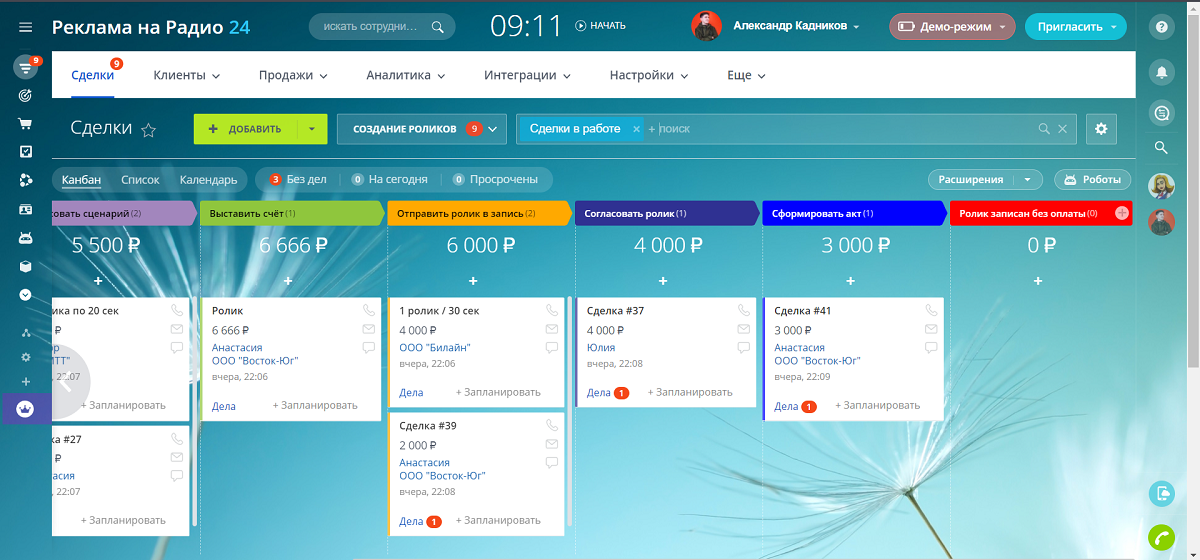
Task: Open the green phone call button
Action: (x=1161, y=537)
